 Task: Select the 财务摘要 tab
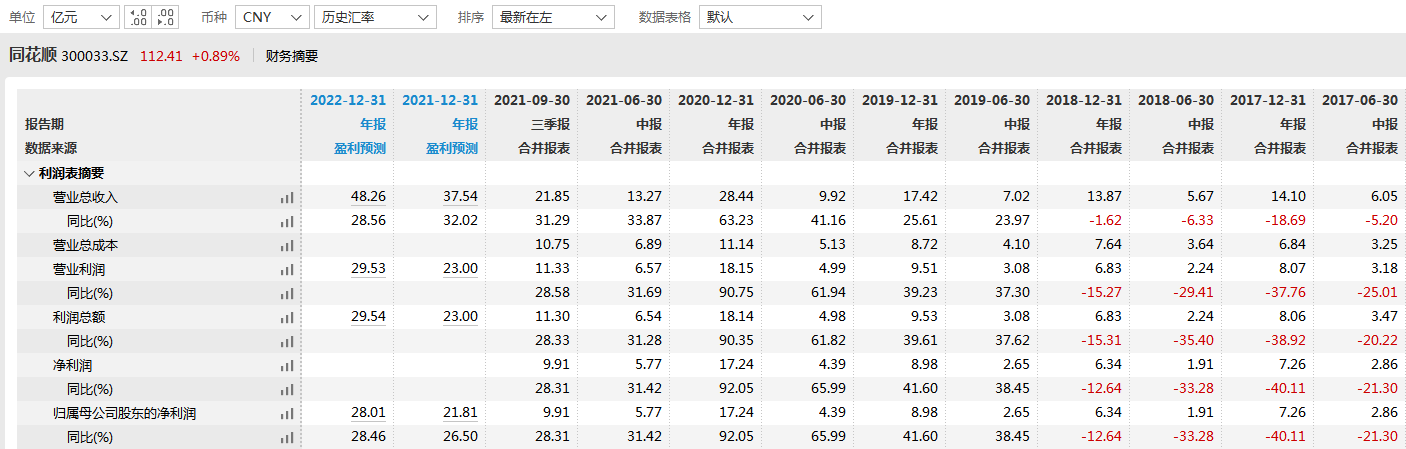[x=292, y=56]
